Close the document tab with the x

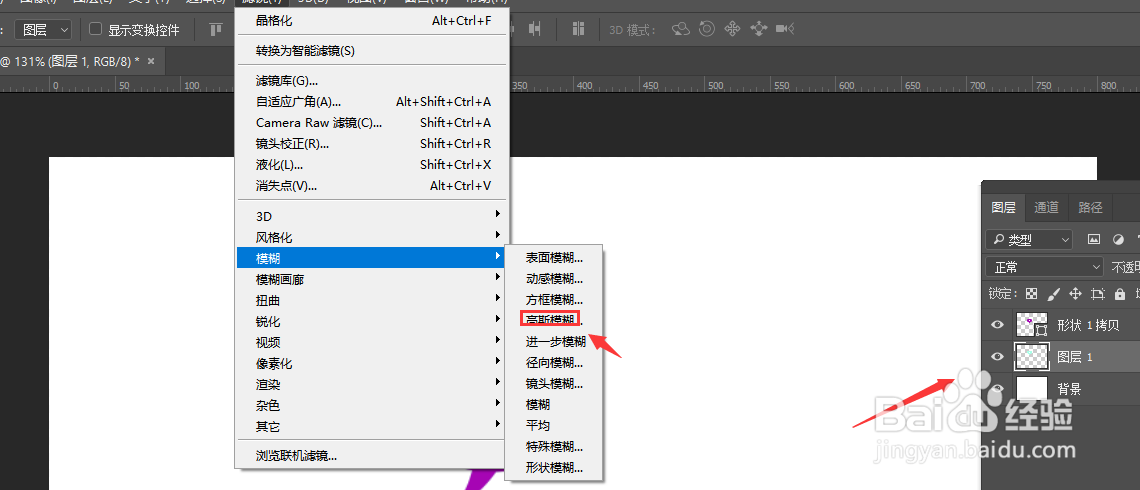pos(151,61)
